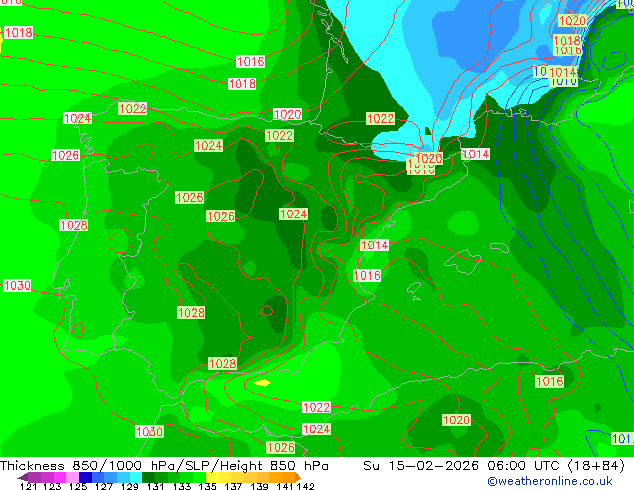This screenshot has width=634, height=490.
Task: Select the yellow legend swatch above 135
Action: 212,477
